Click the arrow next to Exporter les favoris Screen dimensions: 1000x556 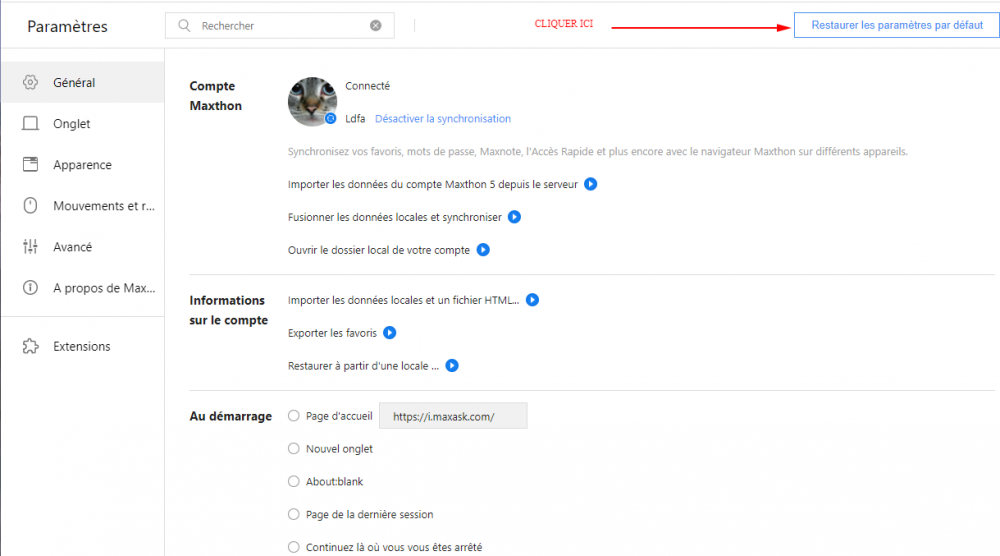tap(390, 333)
